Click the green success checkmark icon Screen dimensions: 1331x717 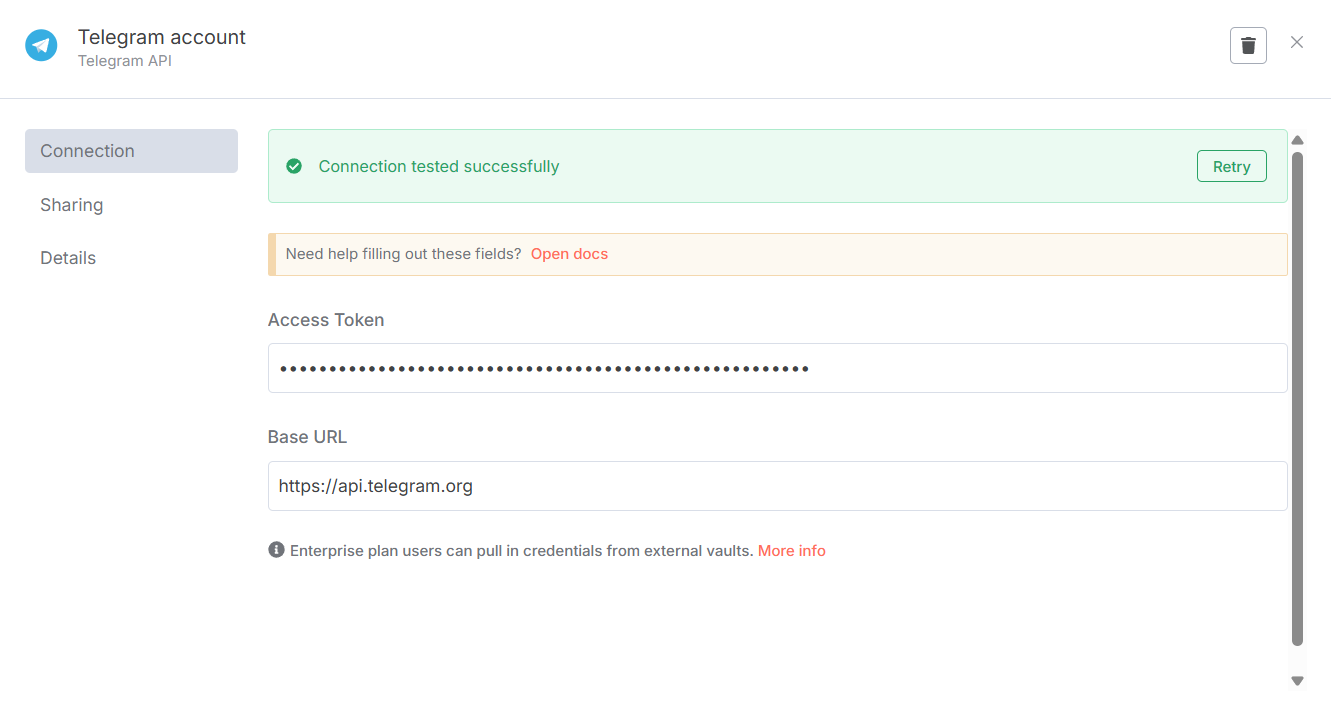[x=294, y=166]
